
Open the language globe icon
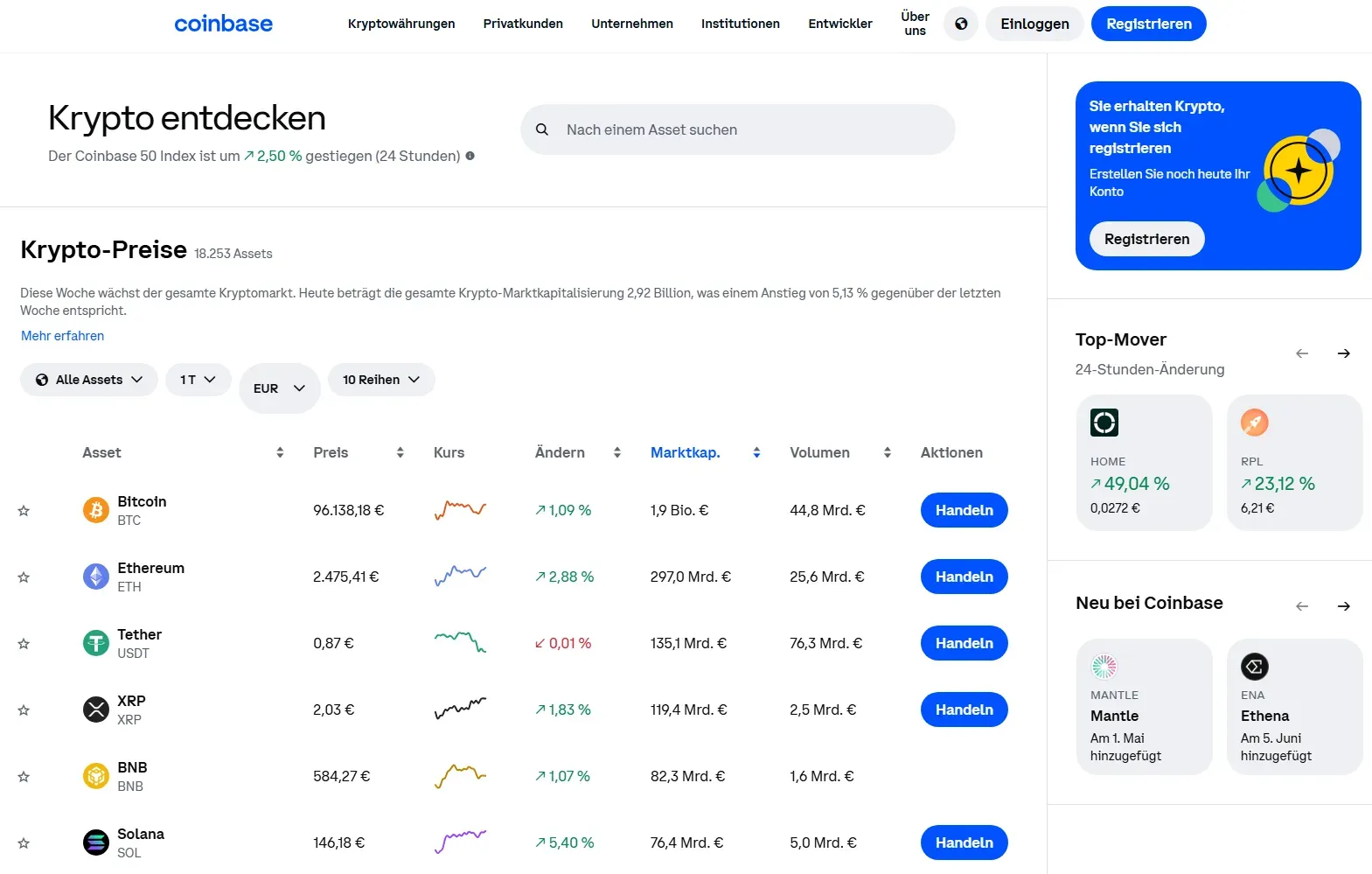961,24
